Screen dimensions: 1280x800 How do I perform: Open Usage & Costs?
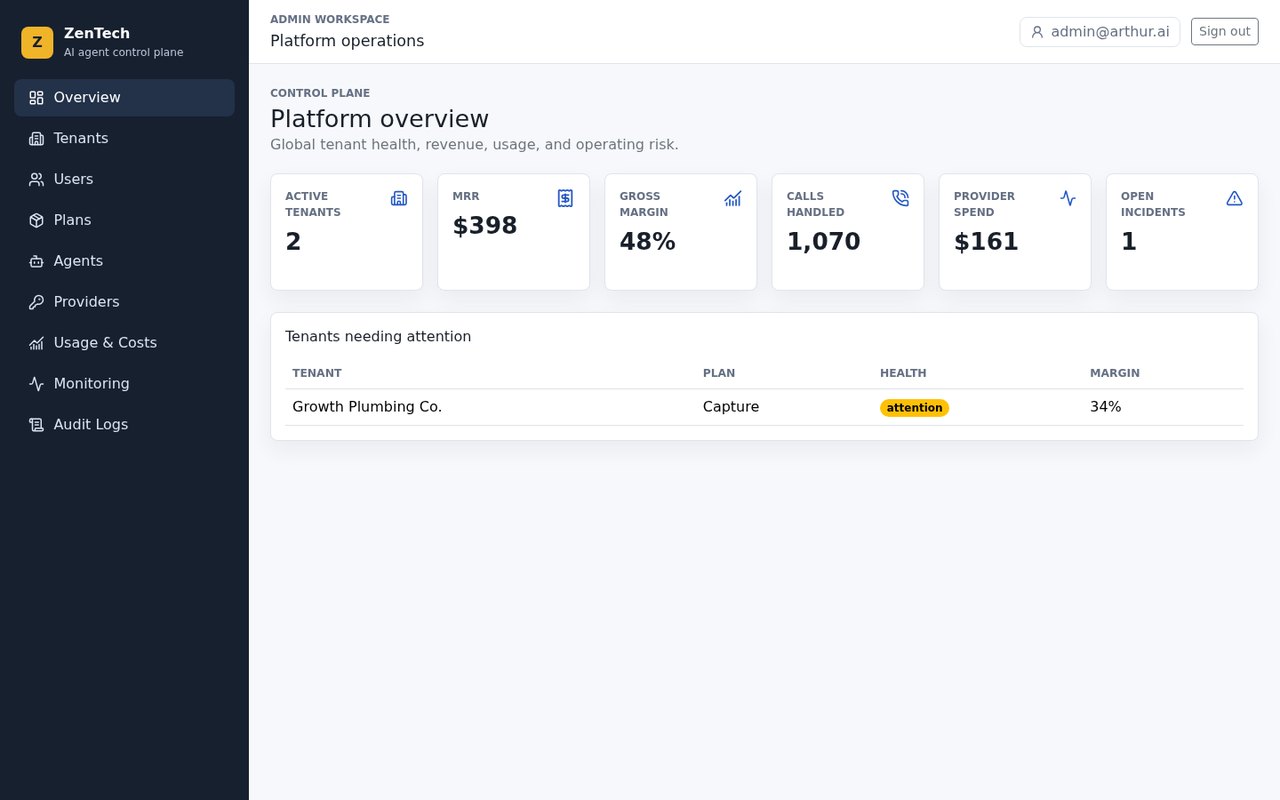pyautogui.click(x=124, y=344)
